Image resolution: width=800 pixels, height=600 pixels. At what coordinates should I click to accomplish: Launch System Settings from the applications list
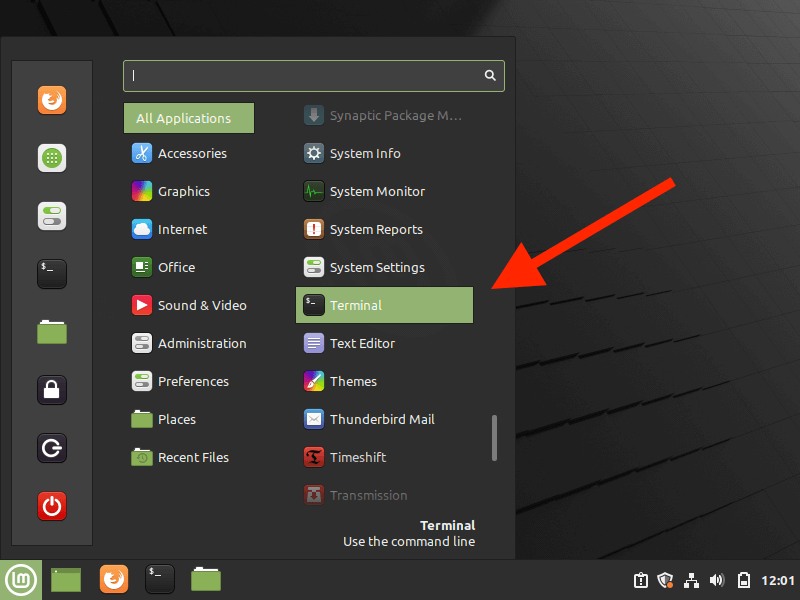tap(384, 267)
